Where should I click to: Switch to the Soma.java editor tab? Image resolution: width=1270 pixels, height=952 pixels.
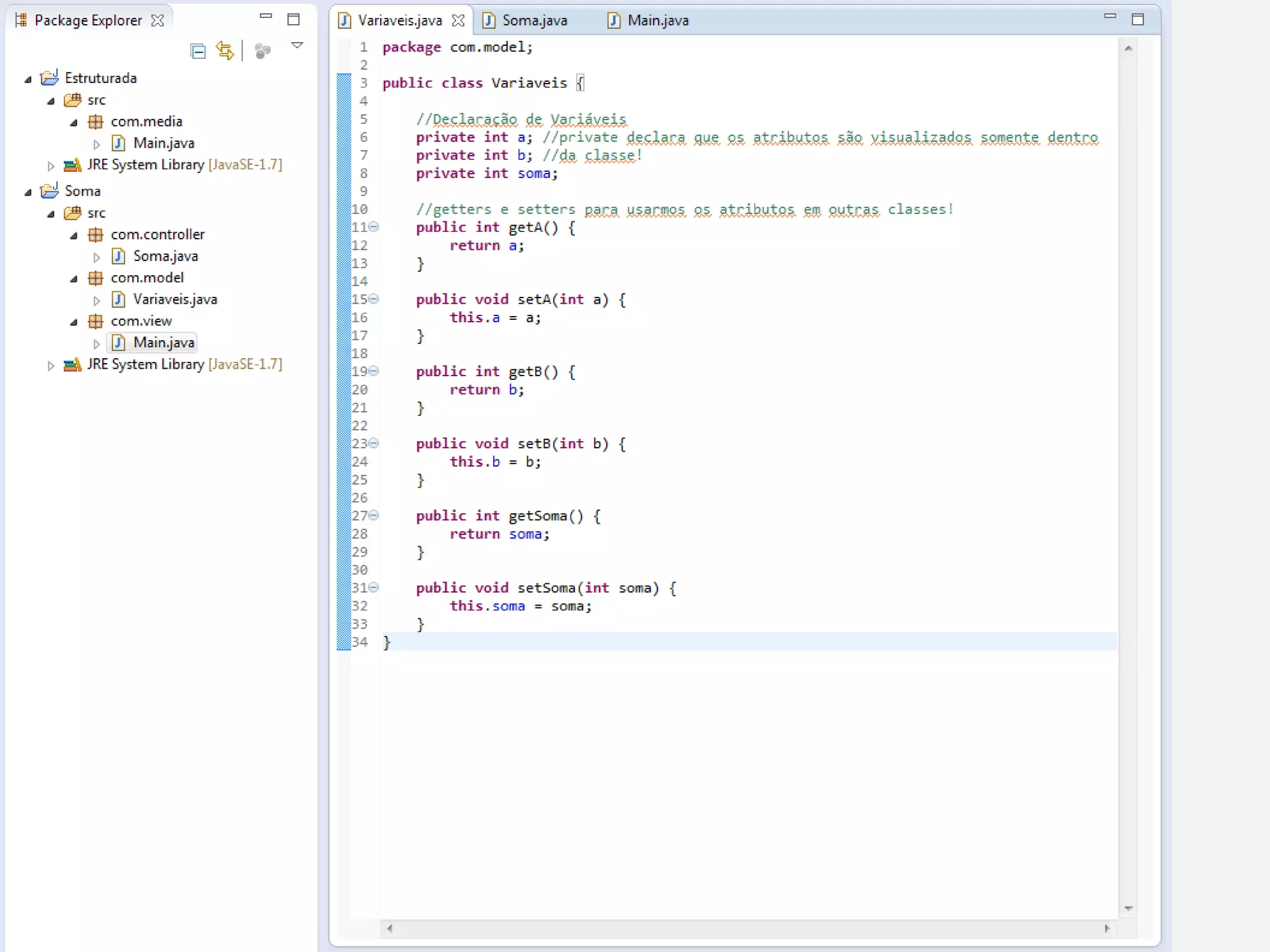click(534, 20)
